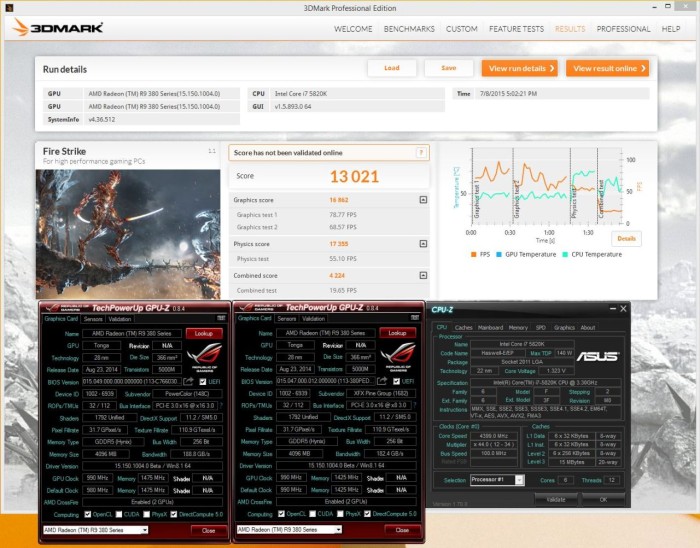Open the WELCOME tab
The height and width of the screenshot is (548, 700).
coord(353,29)
